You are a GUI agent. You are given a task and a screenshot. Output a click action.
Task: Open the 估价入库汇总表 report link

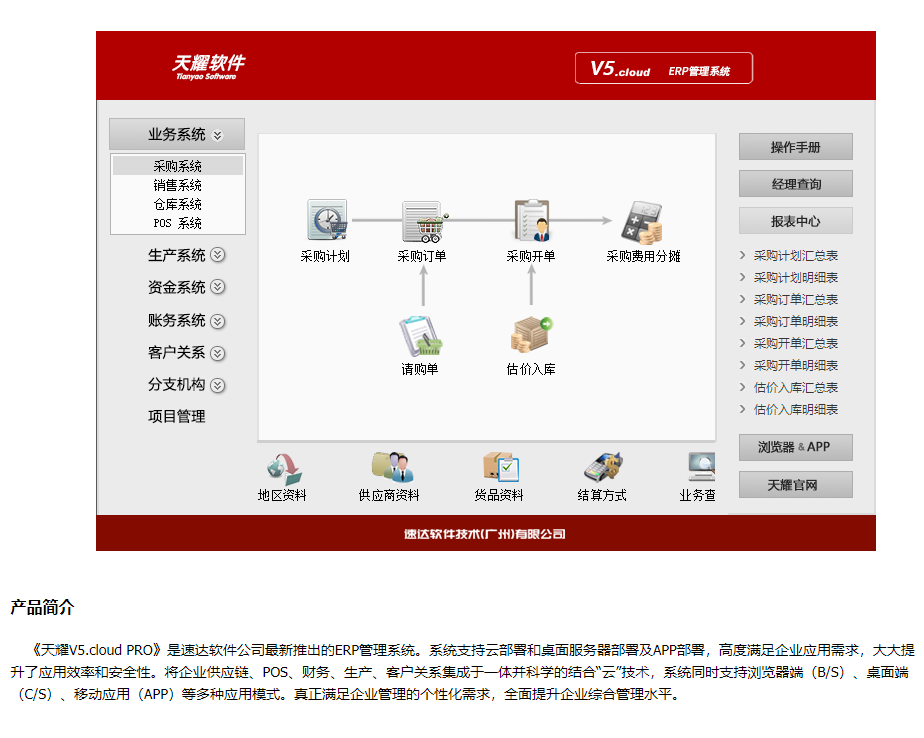point(796,387)
